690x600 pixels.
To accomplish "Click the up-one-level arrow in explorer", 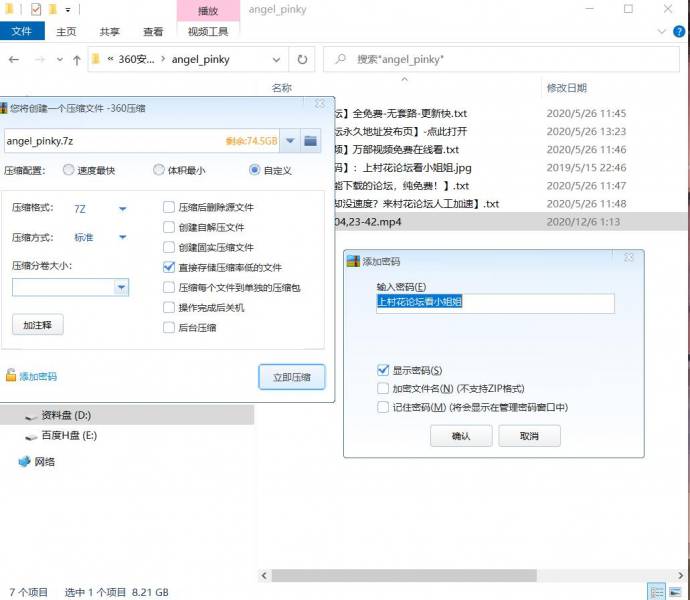I will 76,60.
